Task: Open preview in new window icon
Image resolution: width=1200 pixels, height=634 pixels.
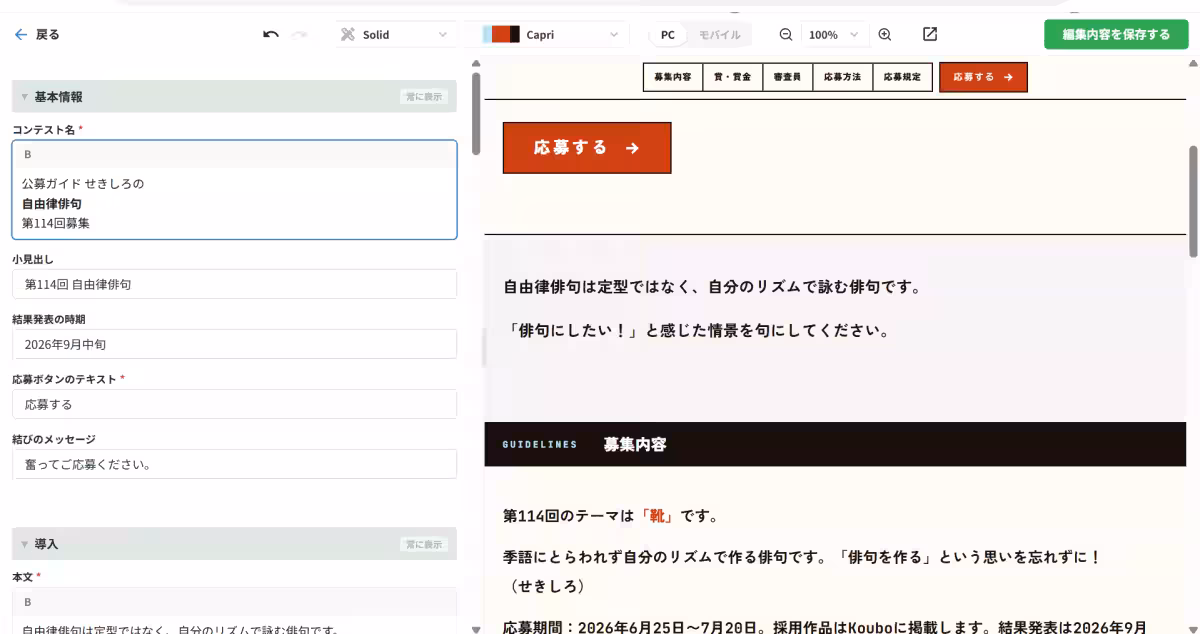Action: click(930, 34)
